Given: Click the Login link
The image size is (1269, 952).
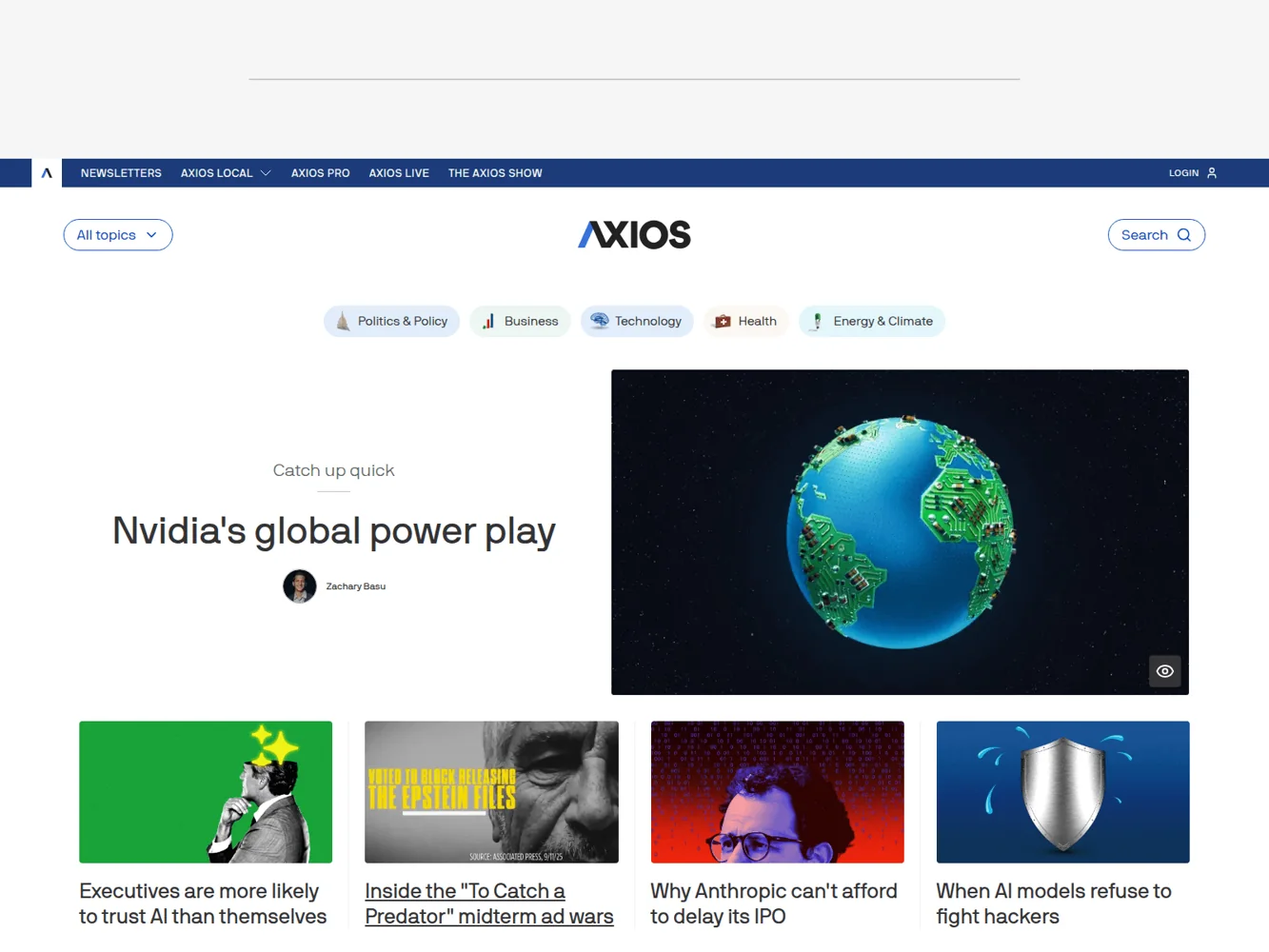Looking at the screenshot, I should pyautogui.click(x=1183, y=173).
